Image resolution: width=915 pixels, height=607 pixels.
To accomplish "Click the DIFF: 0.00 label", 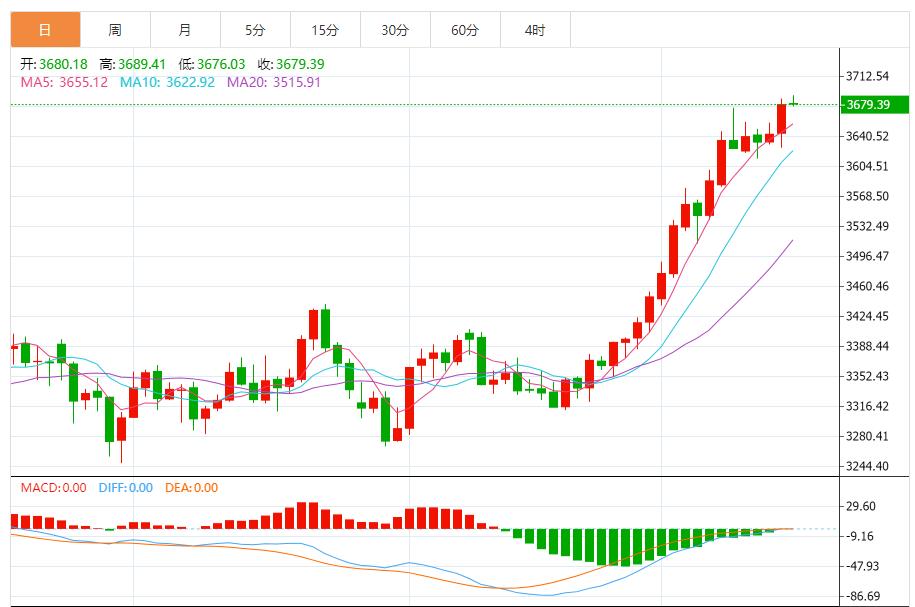I will (126, 488).
